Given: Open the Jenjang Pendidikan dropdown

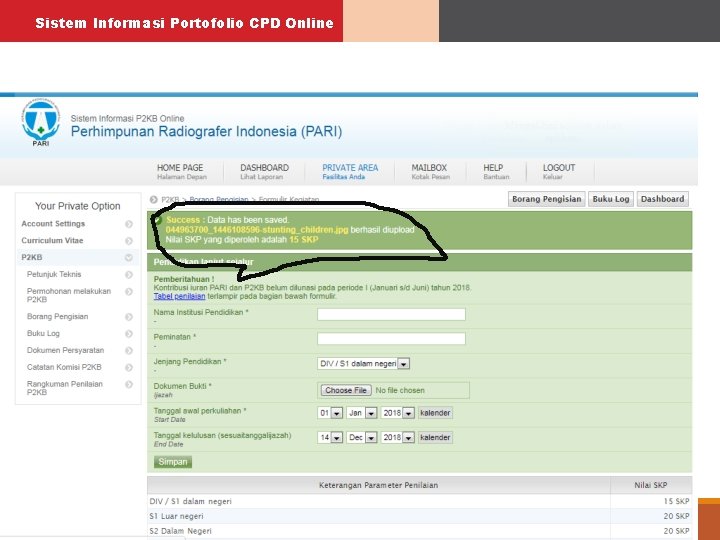Looking at the screenshot, I should click(363, 364).
